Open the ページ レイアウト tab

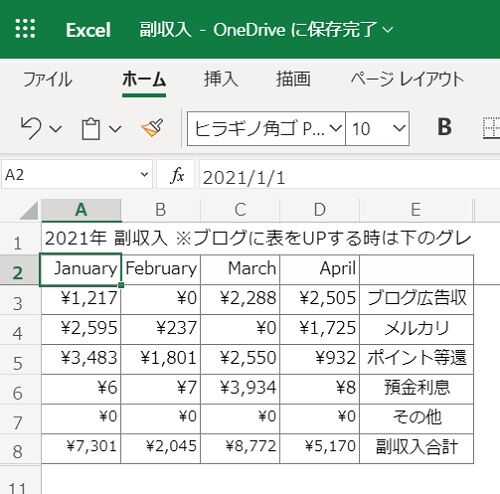tap(407, 79)
